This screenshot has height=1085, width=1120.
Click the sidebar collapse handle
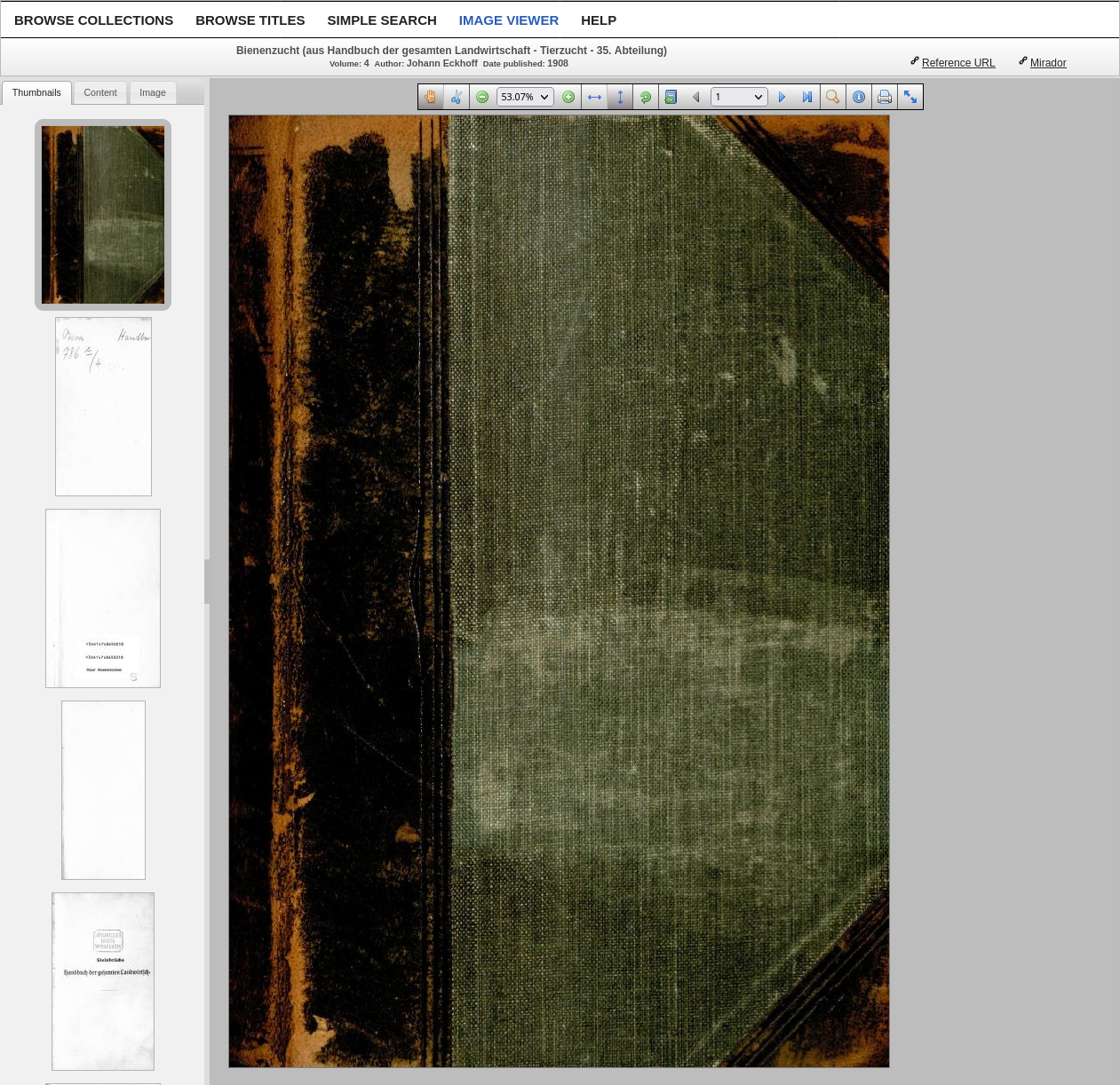click(x=207, y=582)
